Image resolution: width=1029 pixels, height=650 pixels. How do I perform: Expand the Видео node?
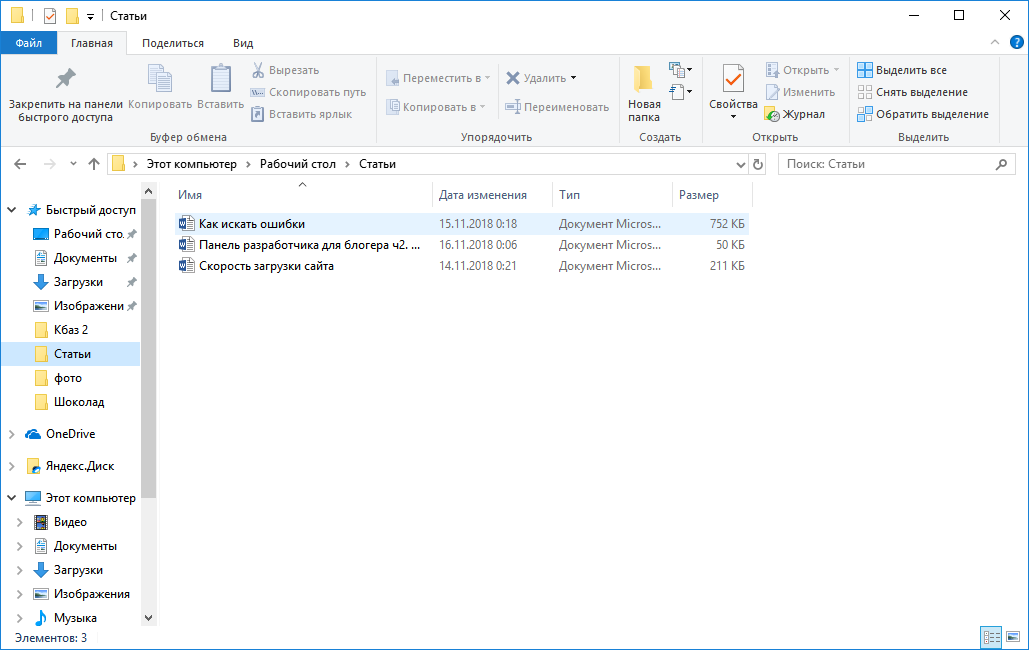coord(19,523)
